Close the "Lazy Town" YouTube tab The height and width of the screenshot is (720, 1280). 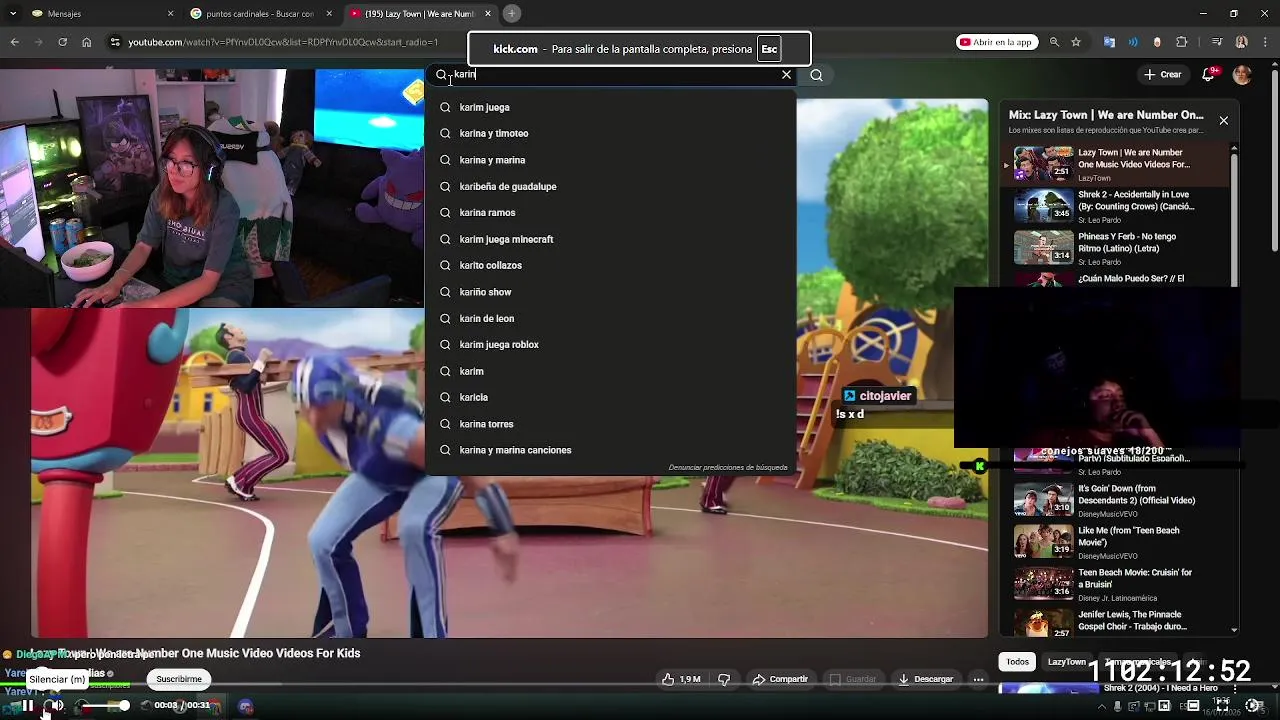pyautogui.click(x=488, y=14)
